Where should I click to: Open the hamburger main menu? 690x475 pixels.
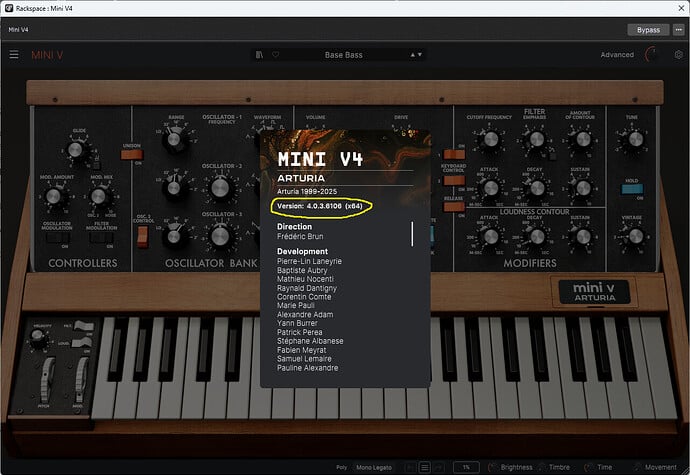[x=14, y=55]
